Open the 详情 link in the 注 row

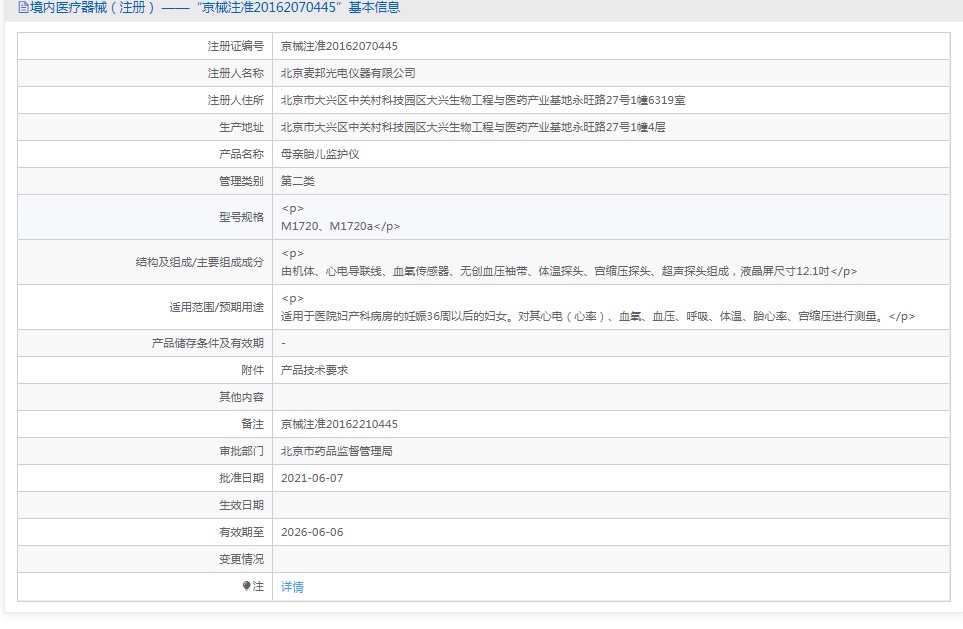click(x=292, y=587)
